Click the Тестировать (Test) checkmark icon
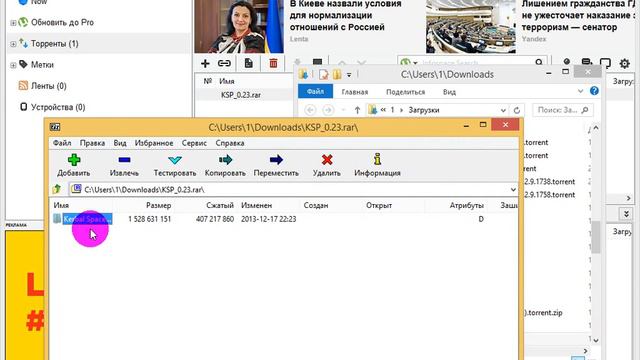 [x=175, y=160]
